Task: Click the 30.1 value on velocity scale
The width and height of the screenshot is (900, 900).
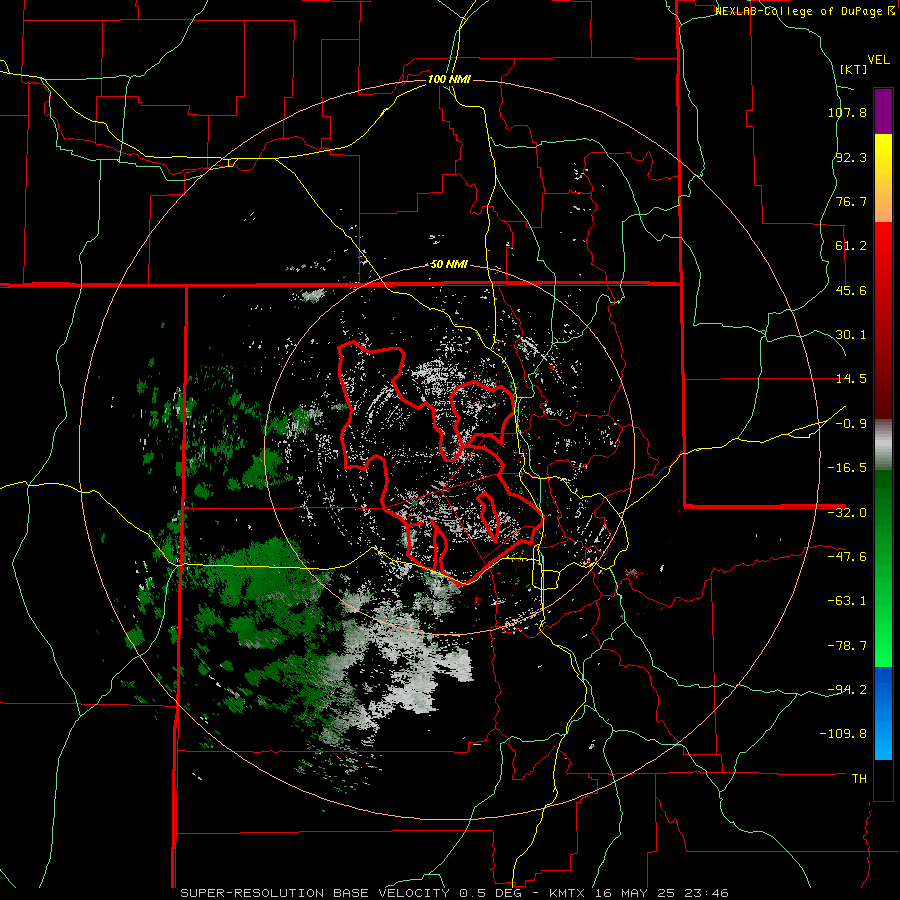Action: pos(851,335)
